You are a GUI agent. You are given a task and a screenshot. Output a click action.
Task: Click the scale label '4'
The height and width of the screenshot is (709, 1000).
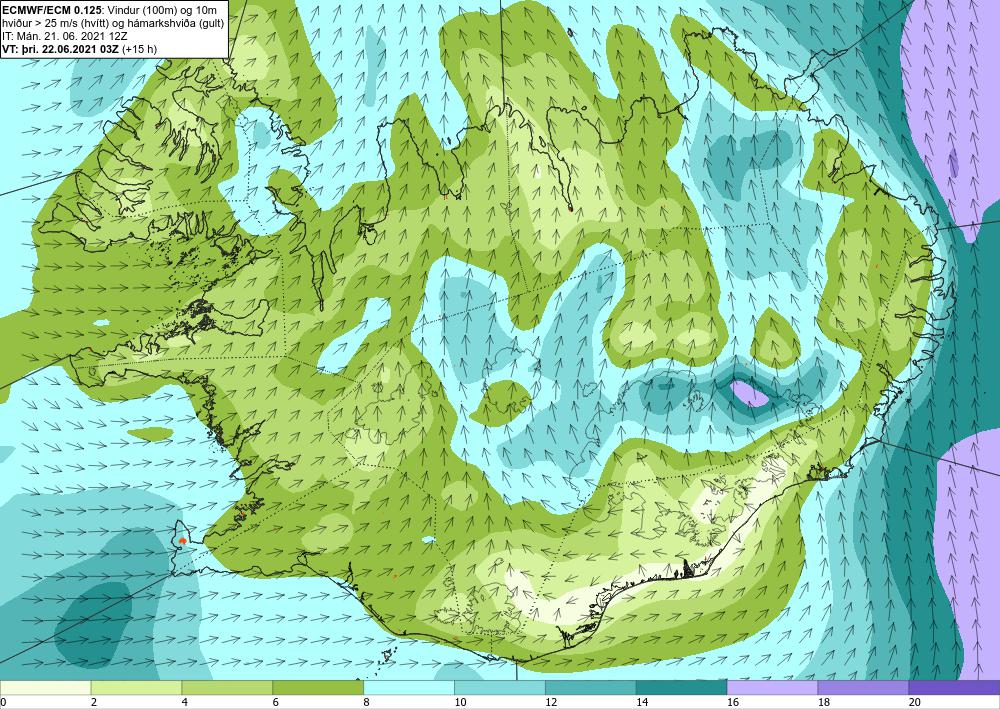pos(185,703)
